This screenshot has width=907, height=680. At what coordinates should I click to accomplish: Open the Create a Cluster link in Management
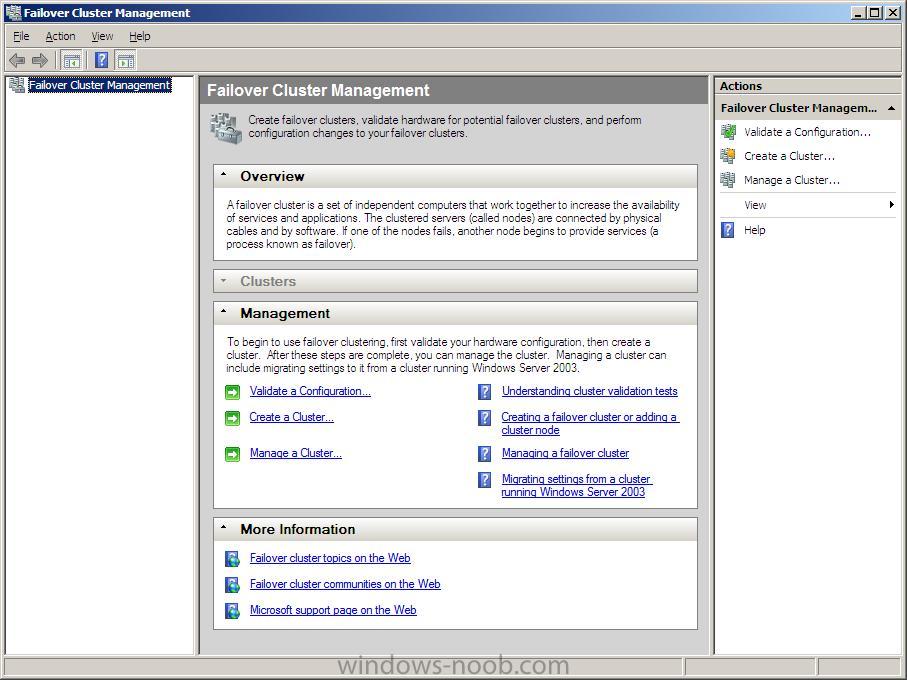pos(292,417)
